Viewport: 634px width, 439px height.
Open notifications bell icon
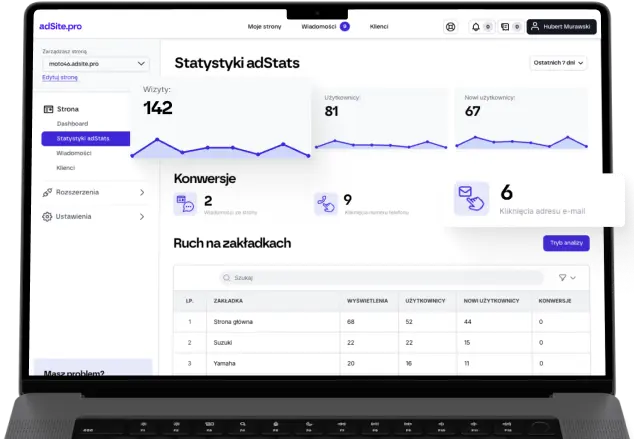pos(475,27)
